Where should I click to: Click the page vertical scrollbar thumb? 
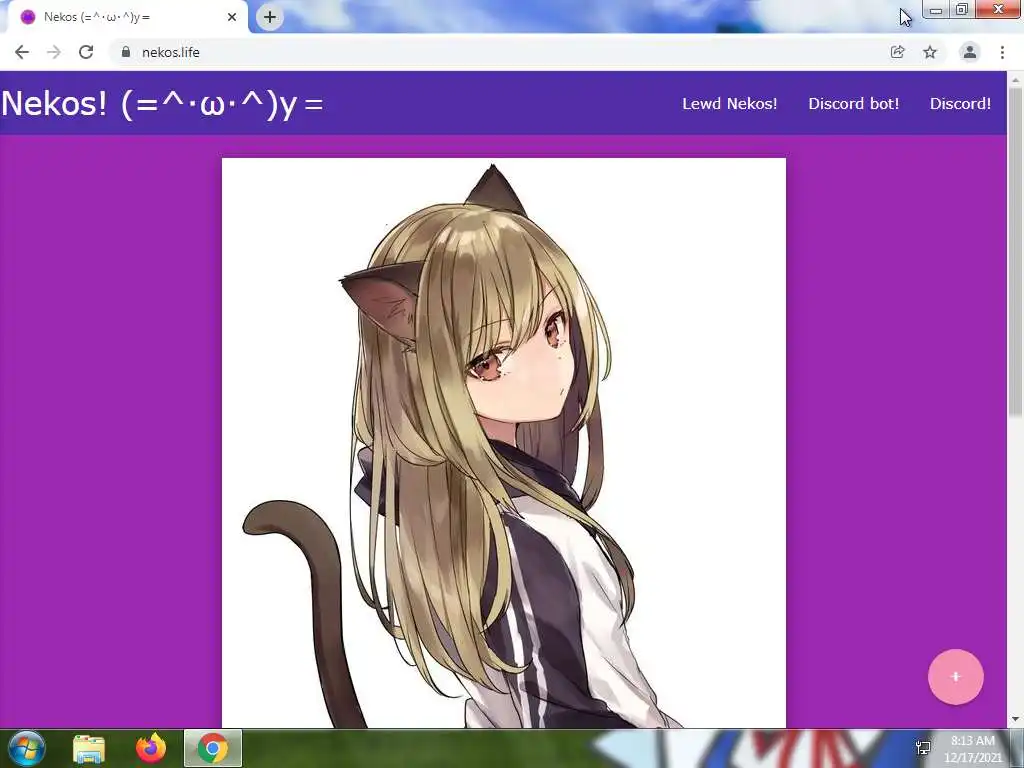(x=1015, y=251)
